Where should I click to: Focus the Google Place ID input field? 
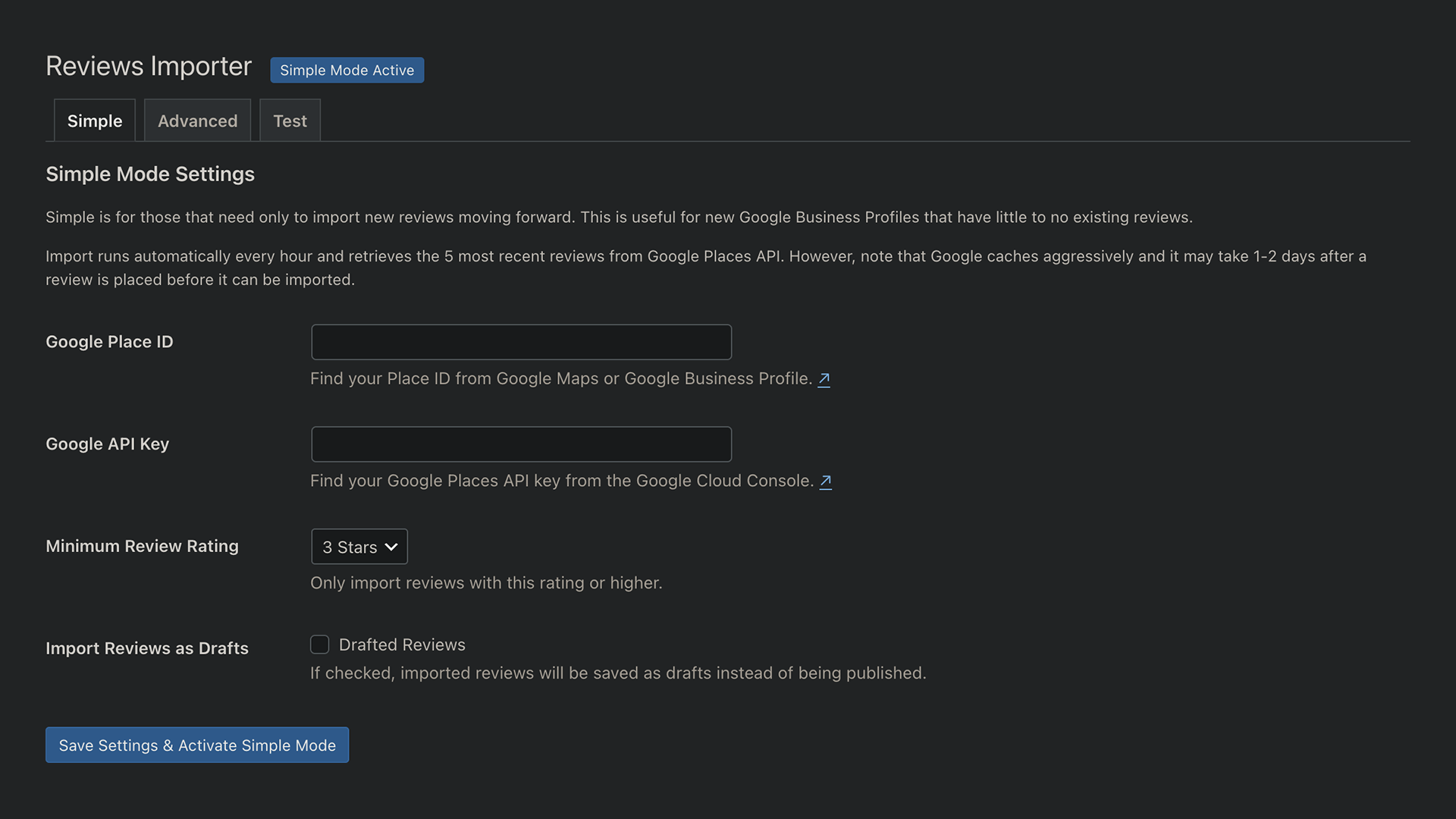click(521, 342)
